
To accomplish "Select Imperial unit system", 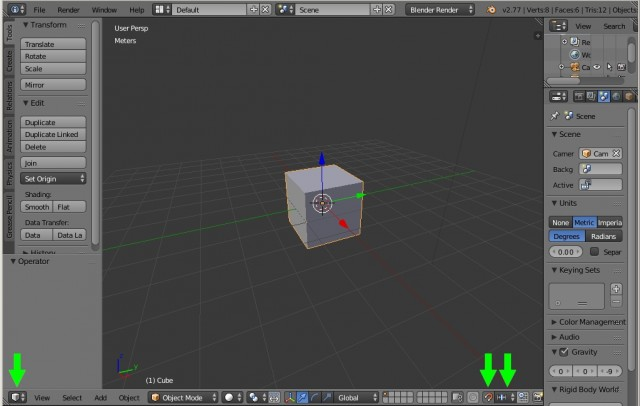I will point(610,222).
